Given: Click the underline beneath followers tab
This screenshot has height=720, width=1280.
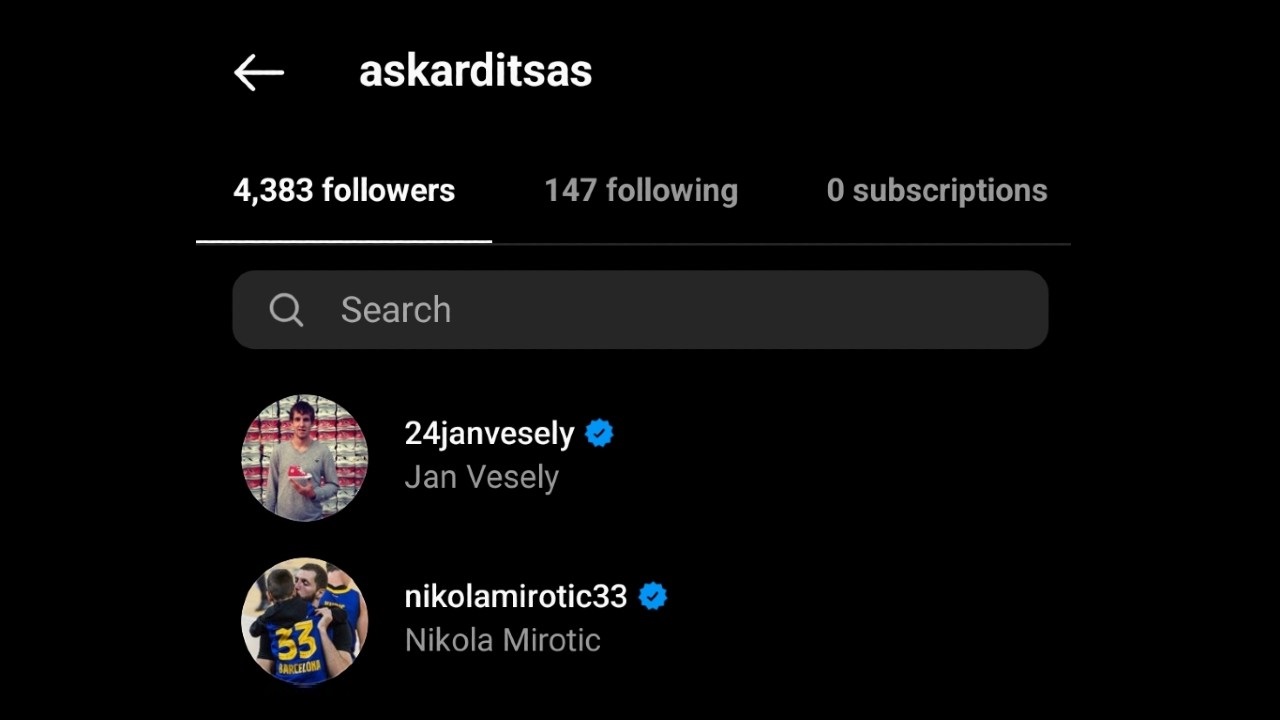Looking at the screenshot, I should point(344,241).
